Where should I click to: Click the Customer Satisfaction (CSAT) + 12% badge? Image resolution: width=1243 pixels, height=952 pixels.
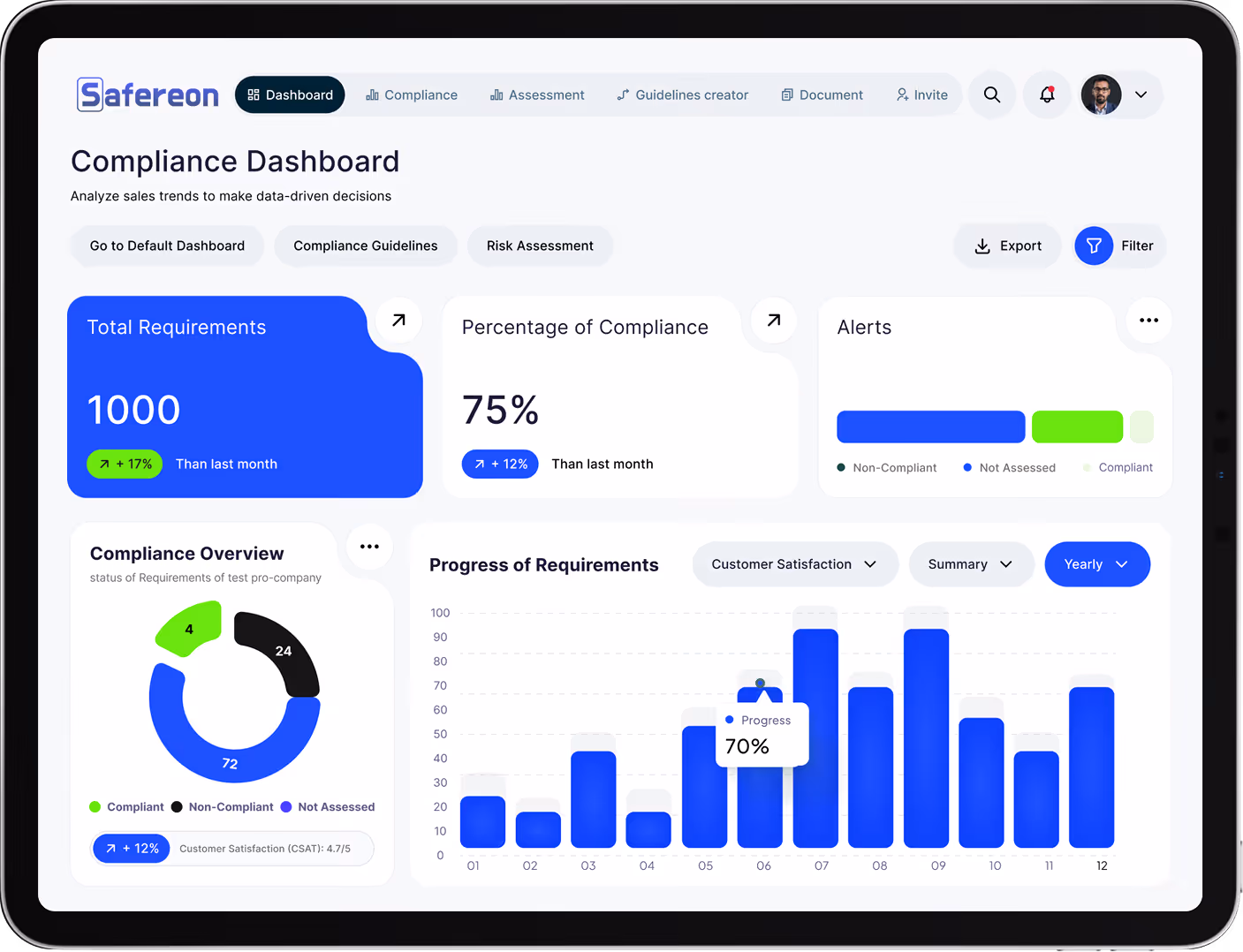tap(131, 849)
